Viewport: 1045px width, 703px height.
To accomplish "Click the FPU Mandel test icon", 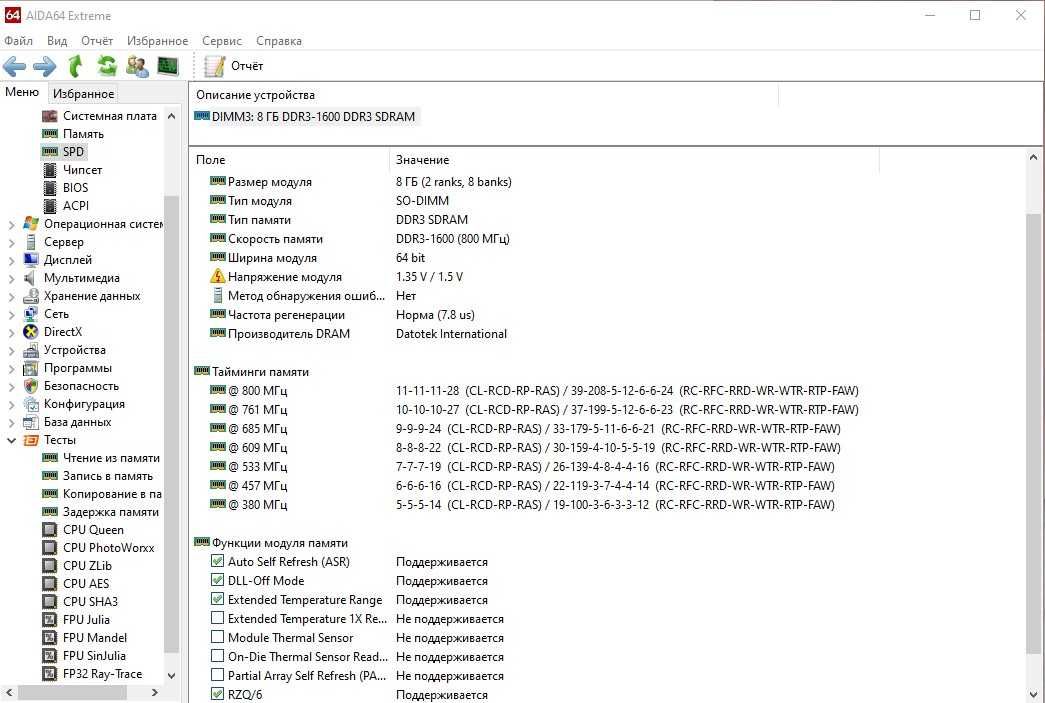I will click(x=50, y=638).
